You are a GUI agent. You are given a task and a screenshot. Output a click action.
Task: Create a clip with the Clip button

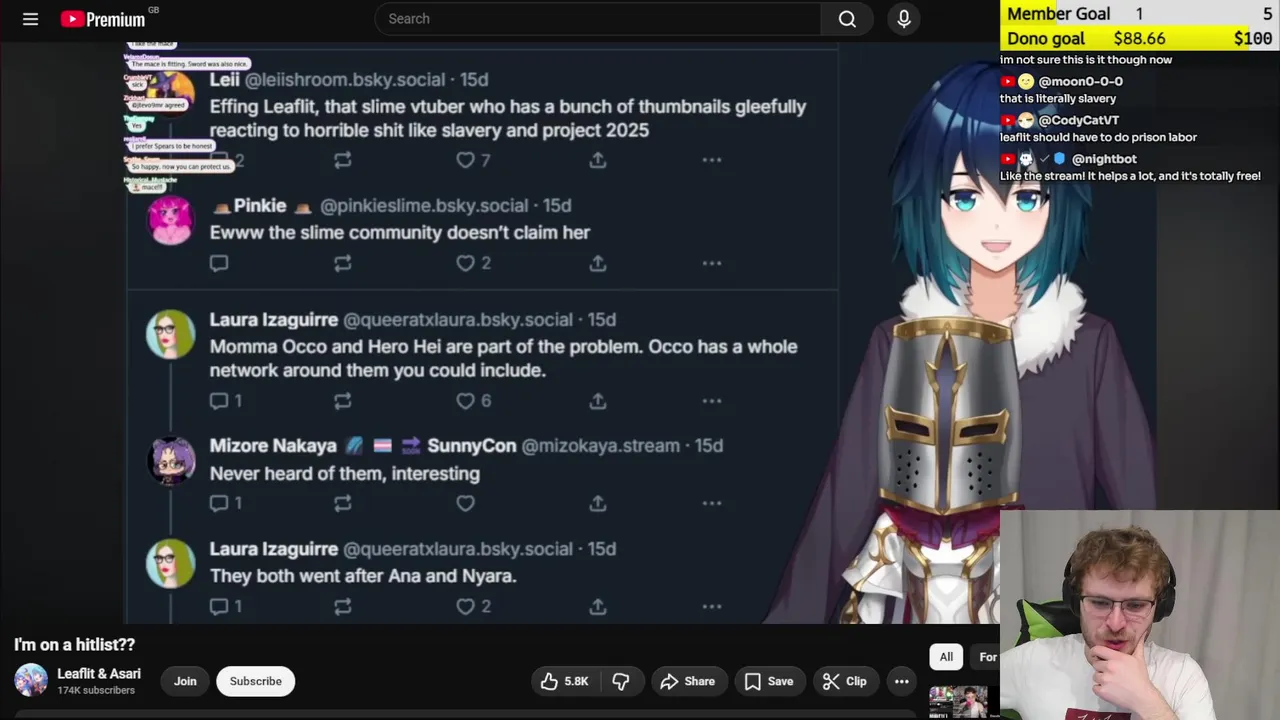pos(845,681)
